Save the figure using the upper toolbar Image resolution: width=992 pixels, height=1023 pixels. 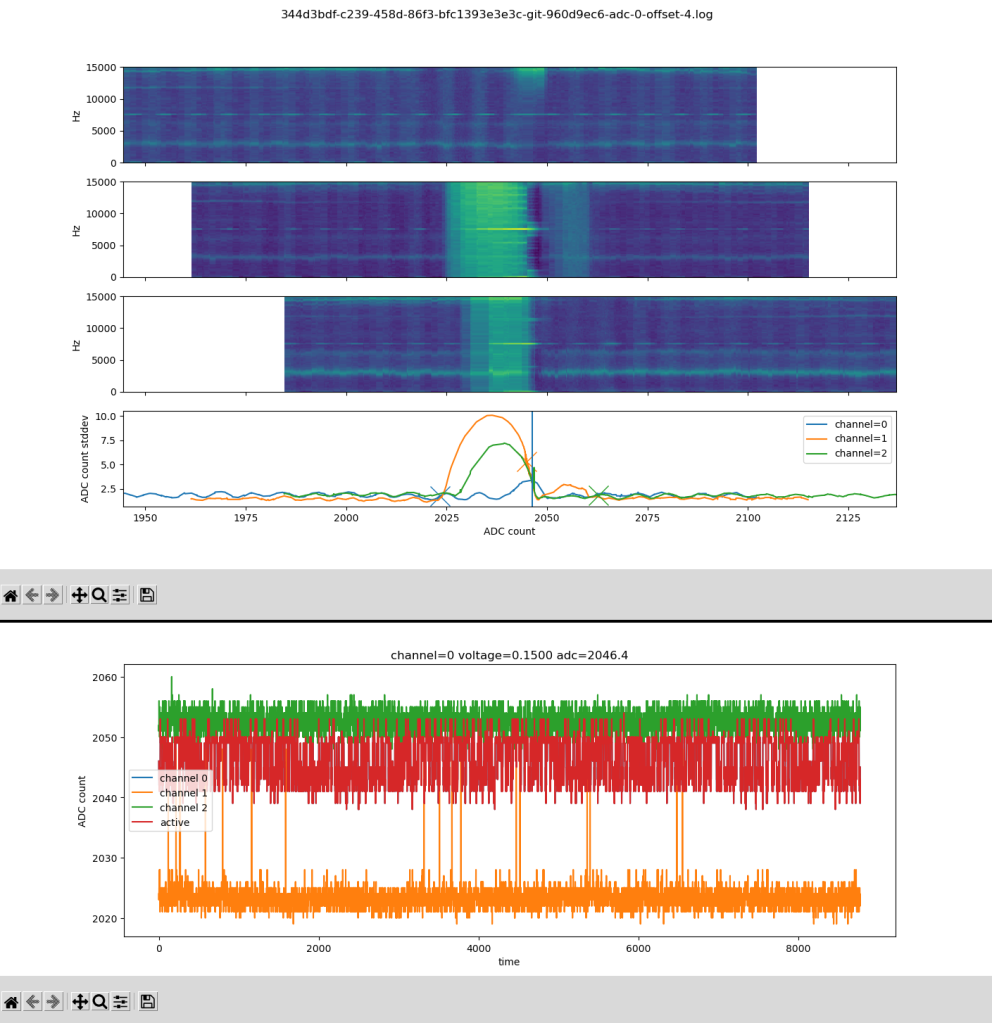pyautogui.click(x=147, y=595)
